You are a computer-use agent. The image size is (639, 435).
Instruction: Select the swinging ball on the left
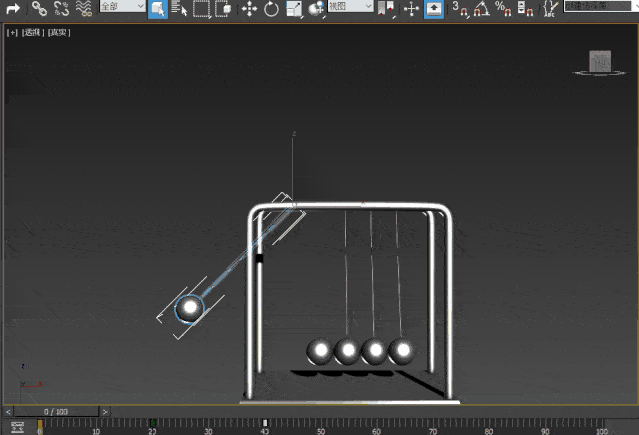189,308
